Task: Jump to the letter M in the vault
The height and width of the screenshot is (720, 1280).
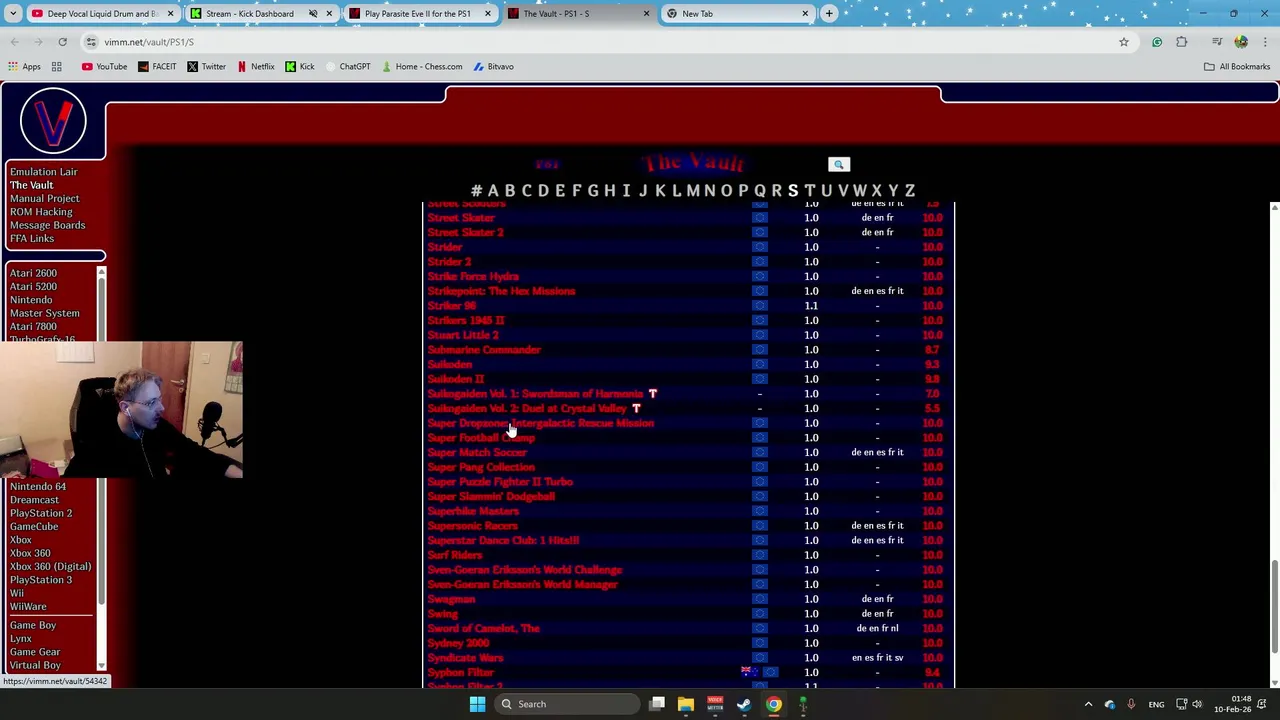Action: (692, 191)
